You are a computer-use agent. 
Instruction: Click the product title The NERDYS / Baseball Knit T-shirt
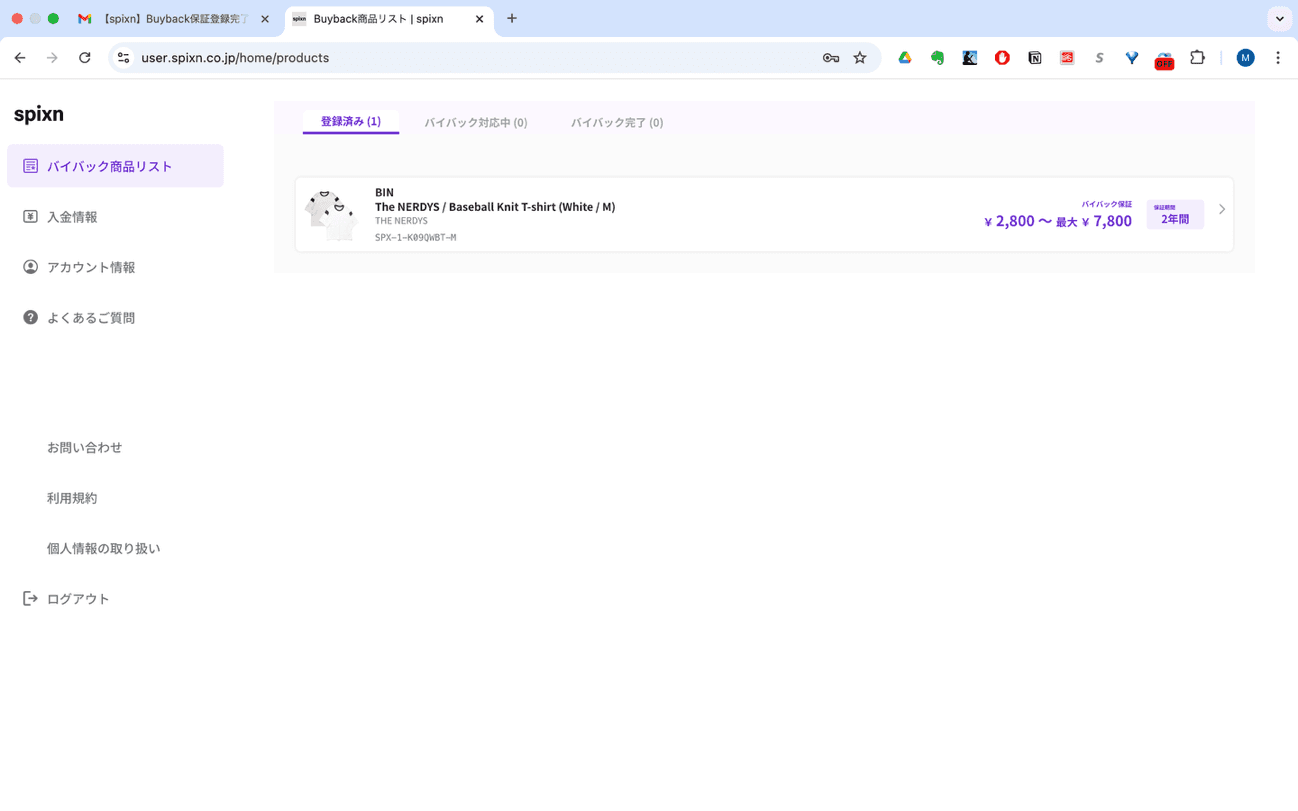[495, 207]
